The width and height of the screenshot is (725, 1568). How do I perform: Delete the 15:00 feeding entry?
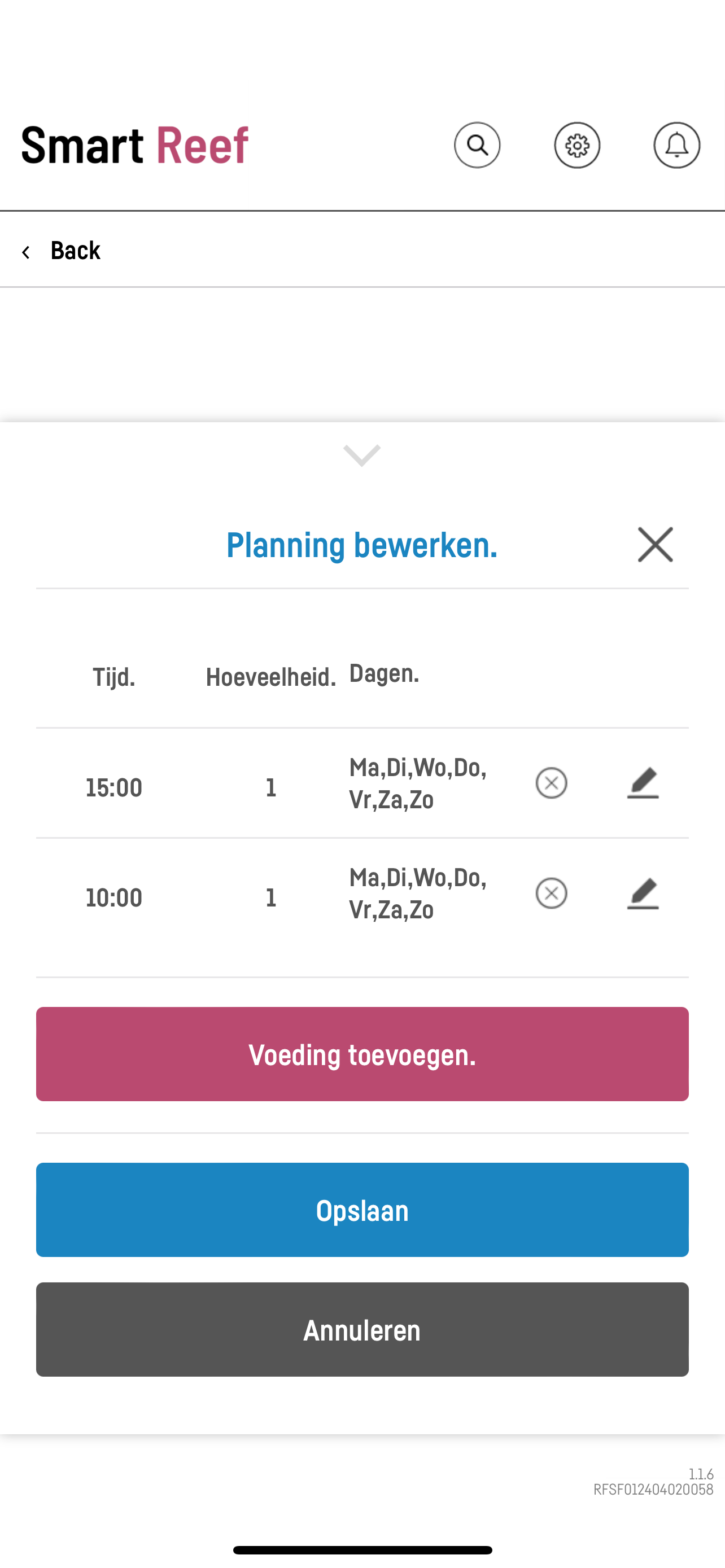[x=552, y=783]
